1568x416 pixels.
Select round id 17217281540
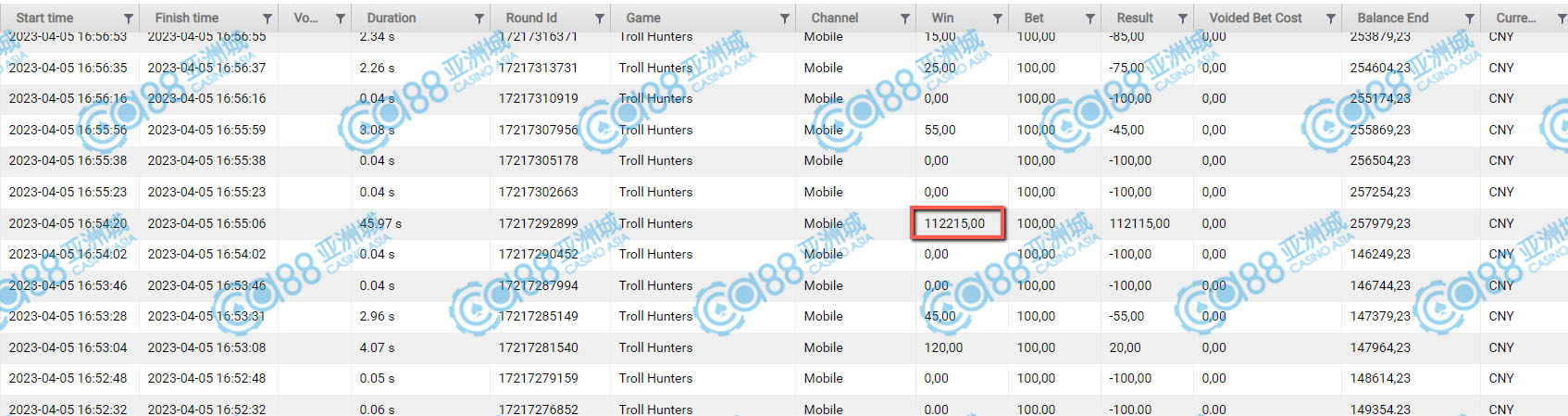[x=538, y=347]
